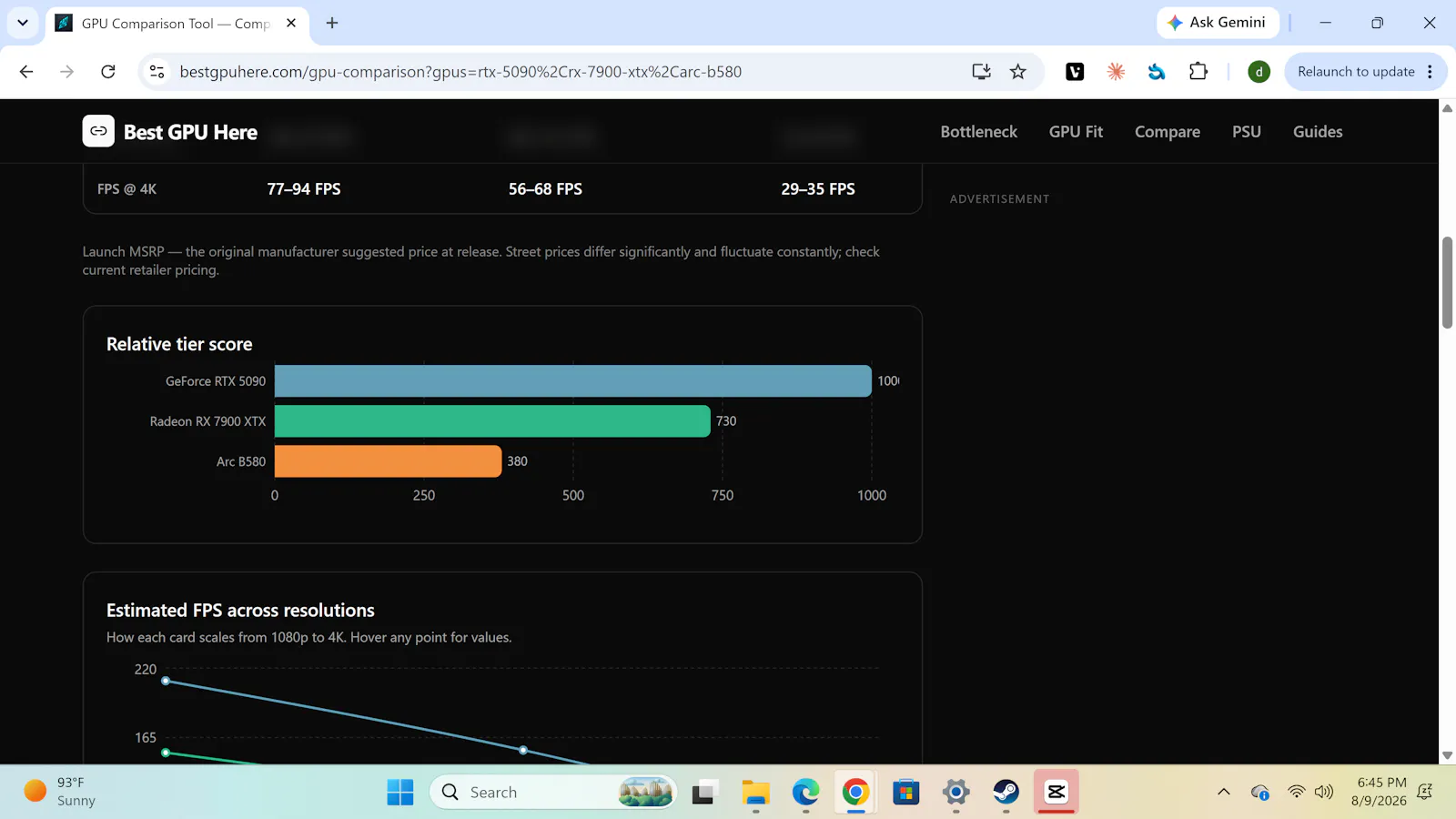Click the 7900 XTX 1080p data point
The width and height of the screenshot is (1456, 819).
[166, 753]
